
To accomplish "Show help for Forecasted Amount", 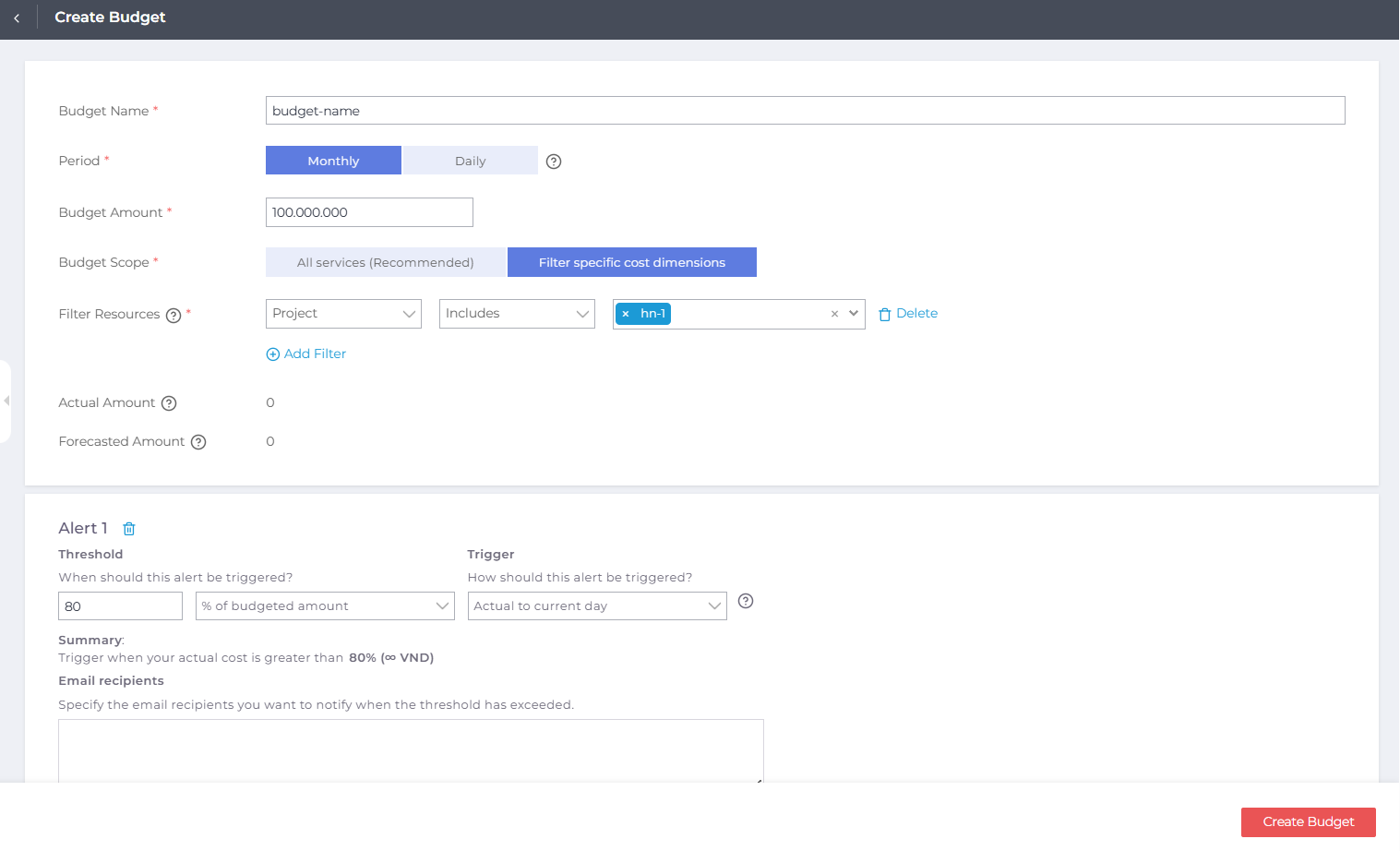I will pos(198,442).
